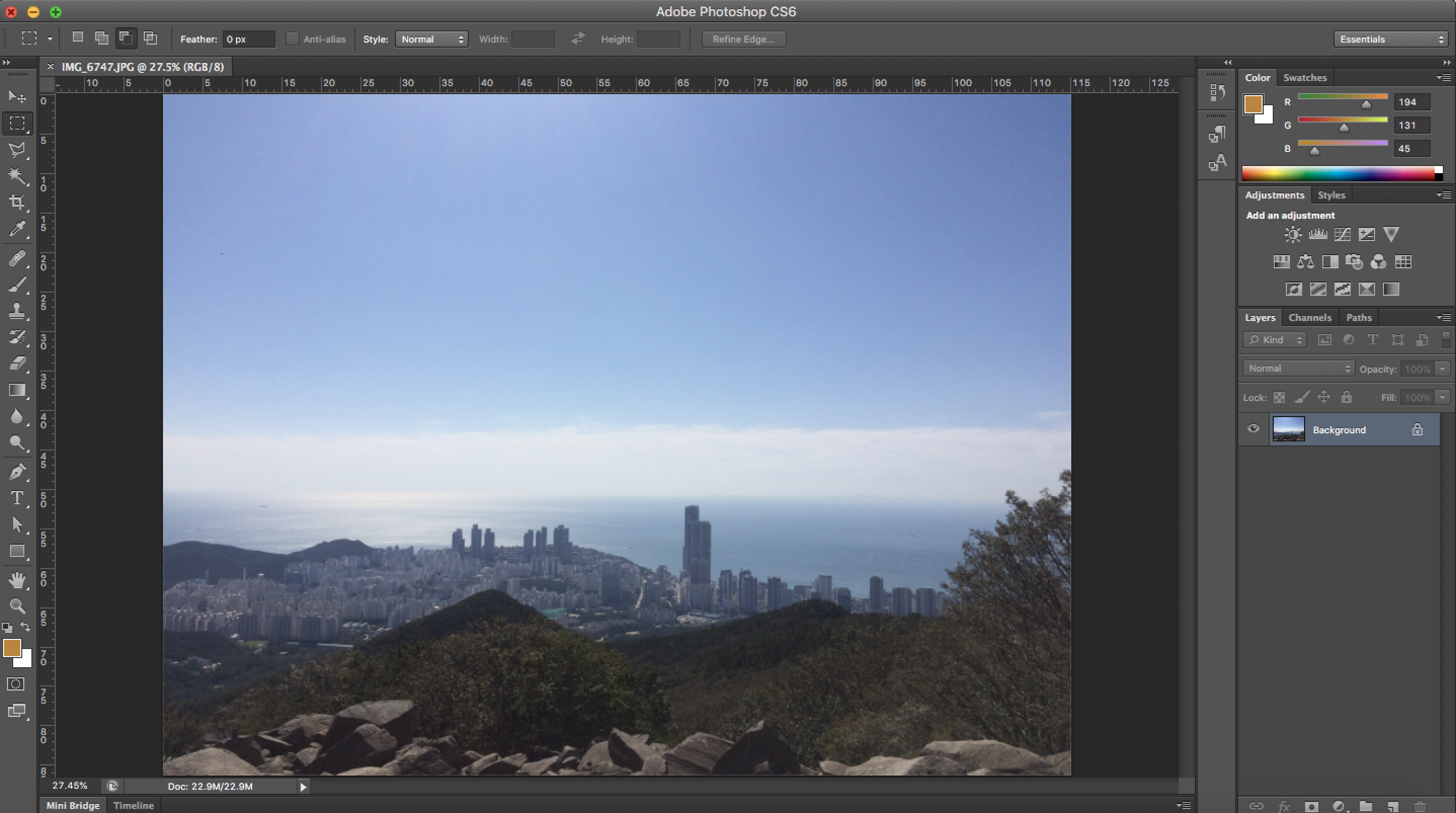1456x813 pixels.
Task: Enable the Anti-alias checkbox
Action: pos(292,39)
